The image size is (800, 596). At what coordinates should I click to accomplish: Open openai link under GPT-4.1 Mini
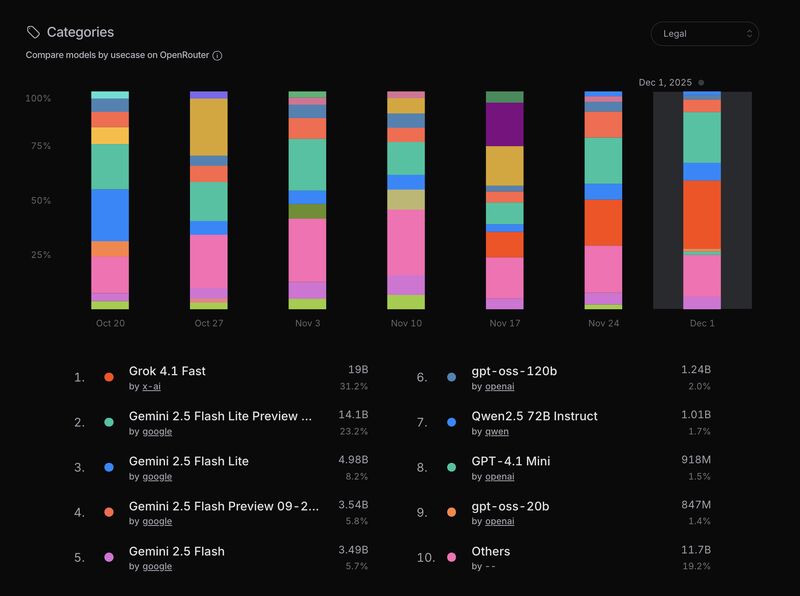(499, 477)
